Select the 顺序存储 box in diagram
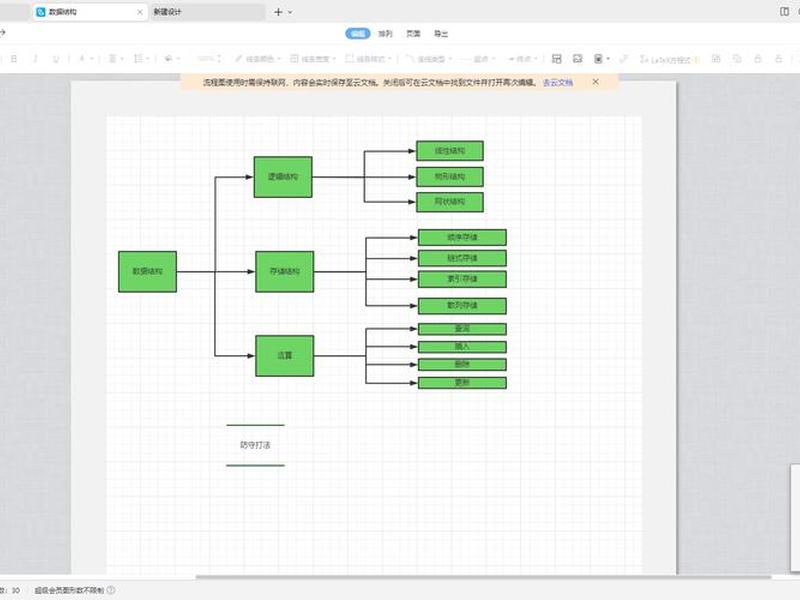The width and height of the screenshot is (800, 600). (x=462, y=237)
